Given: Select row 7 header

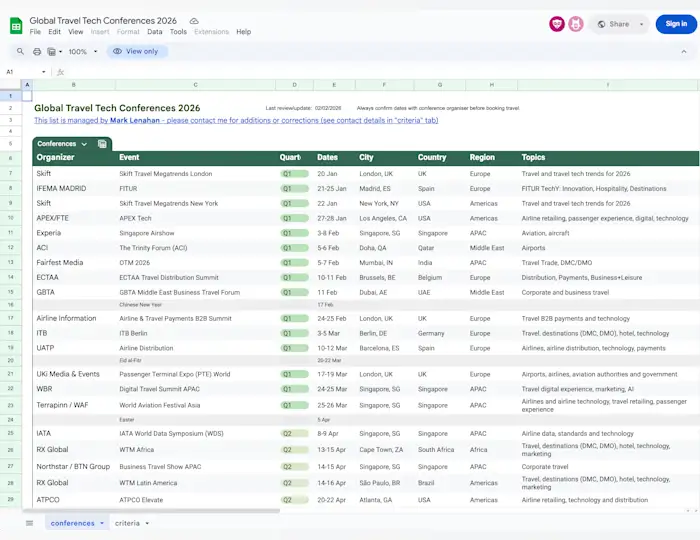Looking at the screenshot, I should pyautogui.click(x=10, y=173).
